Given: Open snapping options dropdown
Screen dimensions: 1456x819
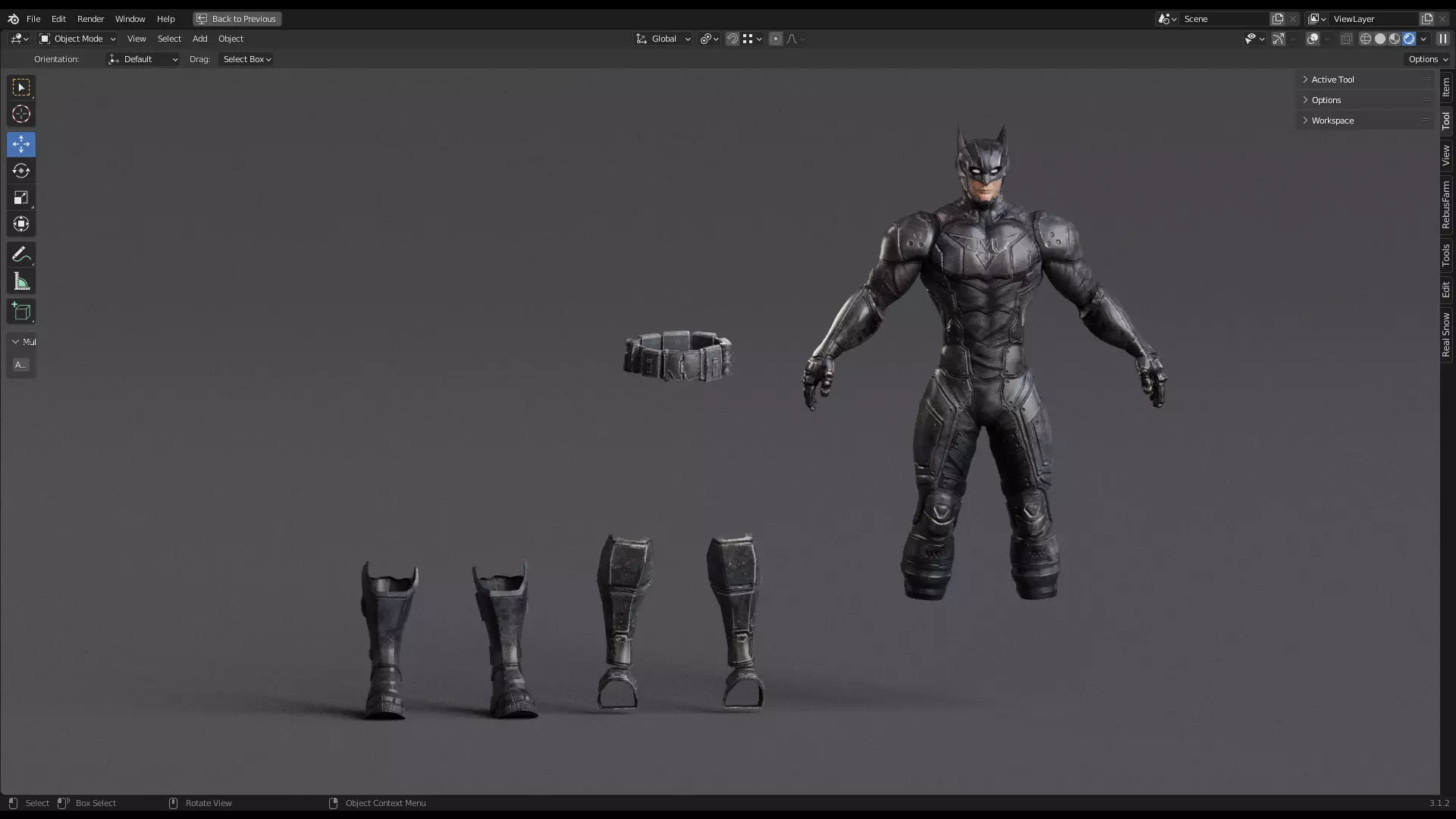Looking at the screenshot, I should 752,39.
